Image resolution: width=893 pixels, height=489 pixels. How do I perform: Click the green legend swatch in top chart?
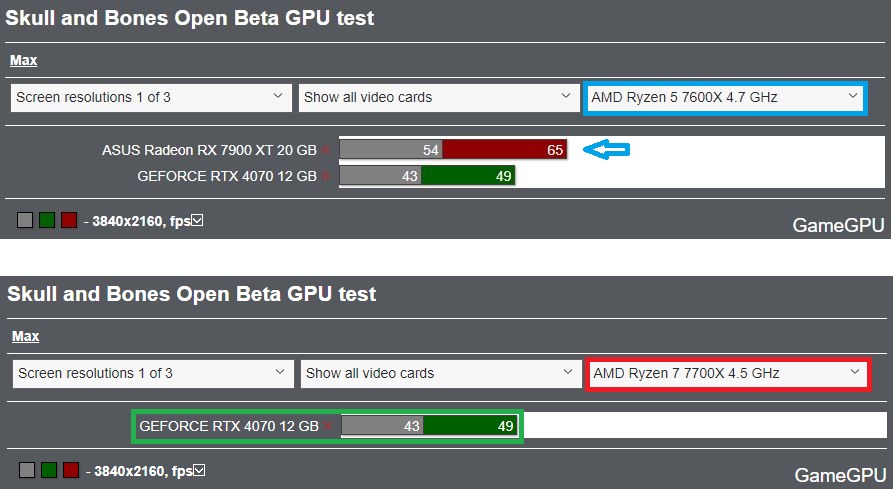[x=47, y=220]
